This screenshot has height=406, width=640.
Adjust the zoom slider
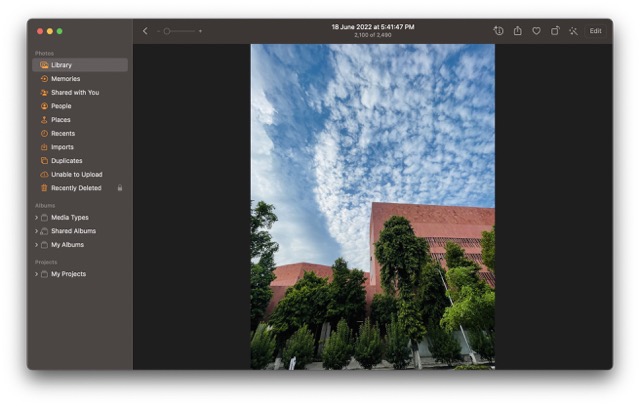click(x=167, y=31)
